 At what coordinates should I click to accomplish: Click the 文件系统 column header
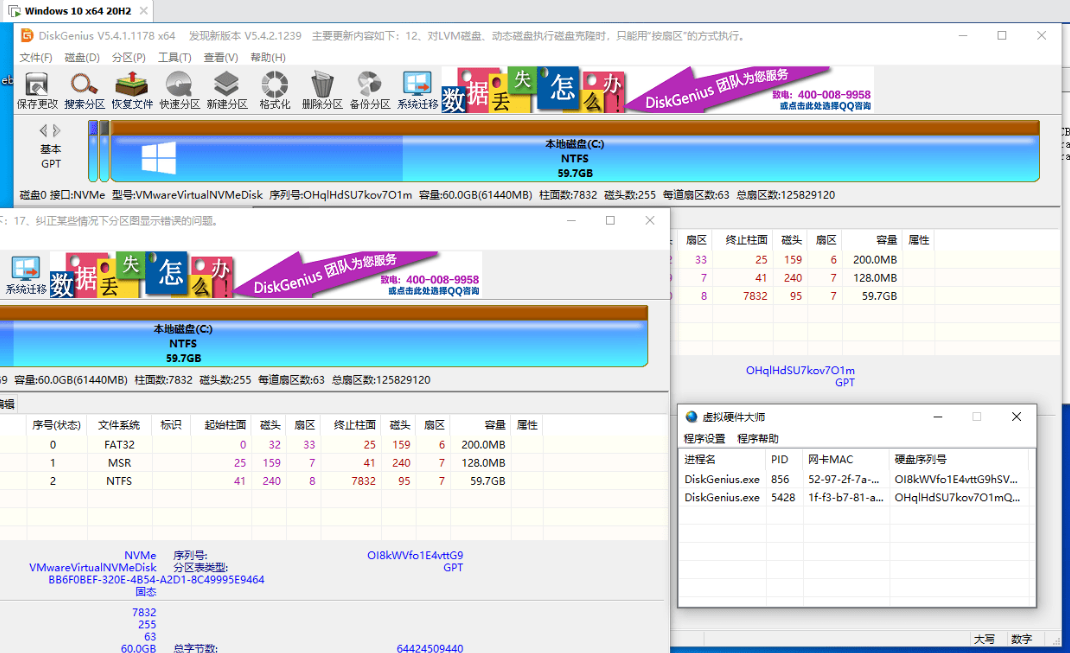pyautogui.click(x=119, y=425)
